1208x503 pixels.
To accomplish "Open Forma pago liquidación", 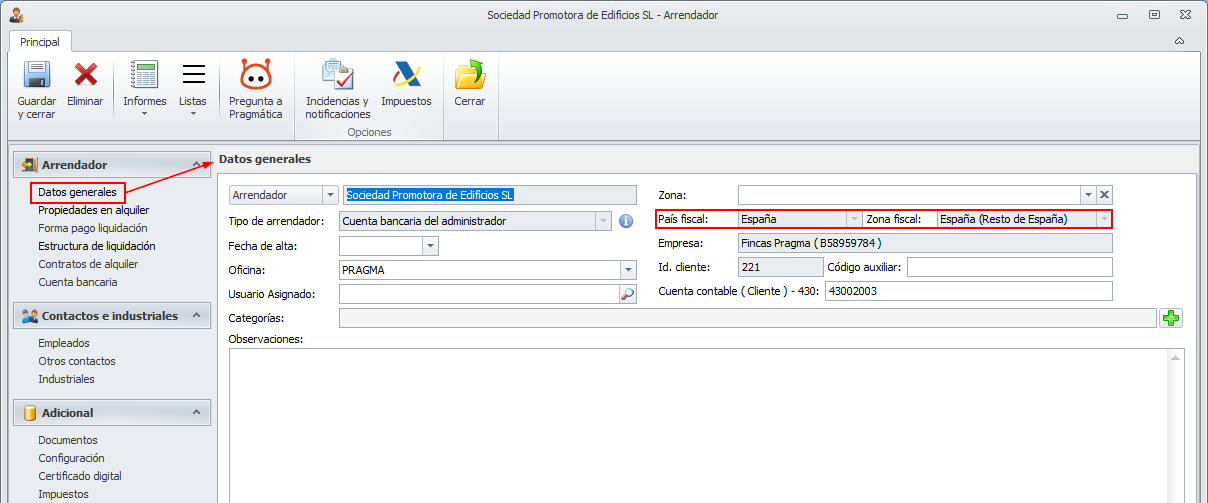I will tap(93, 228).
